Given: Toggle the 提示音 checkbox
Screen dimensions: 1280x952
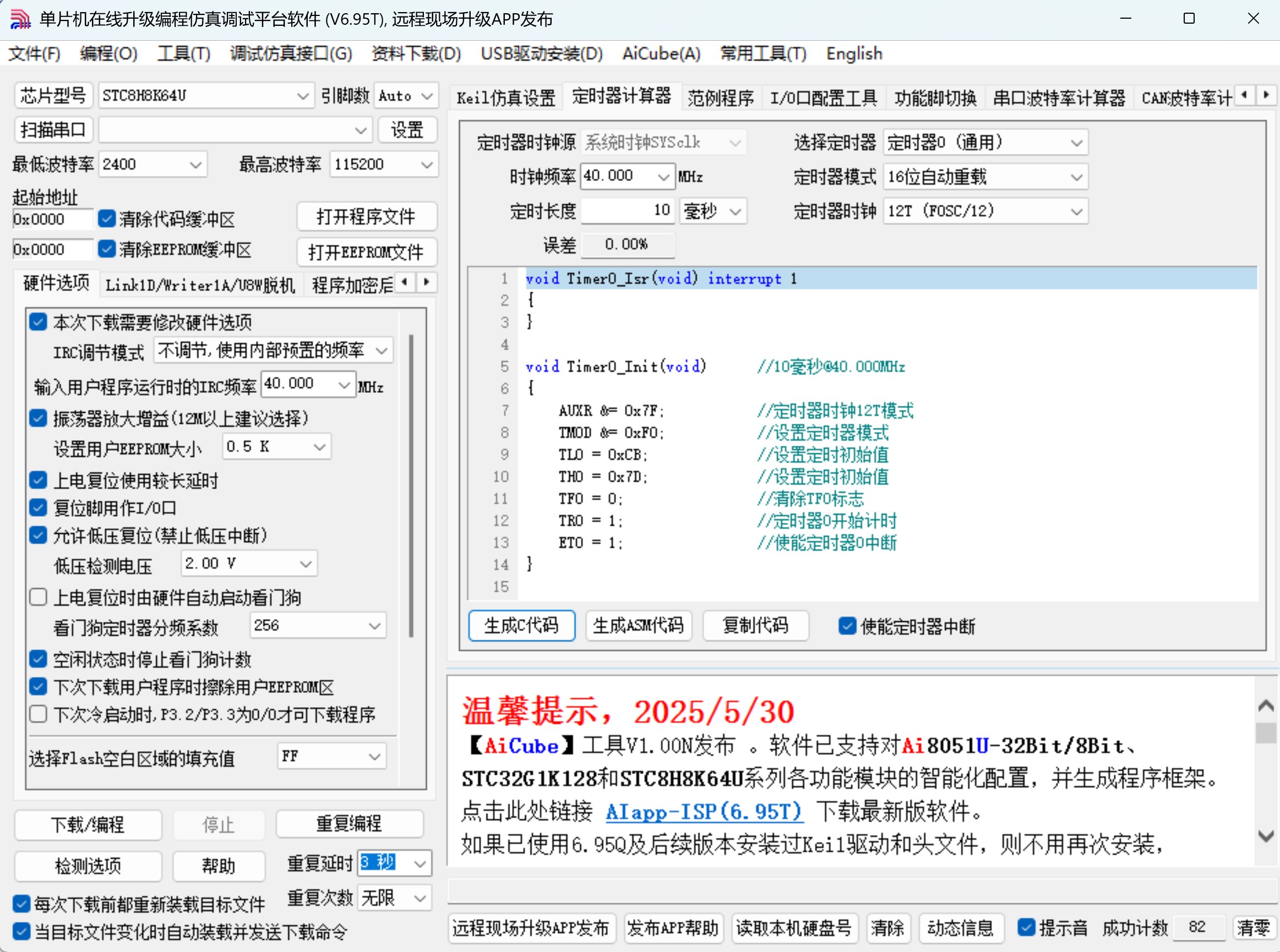Looking at the screenshot, I should [x=1026, y=927].
